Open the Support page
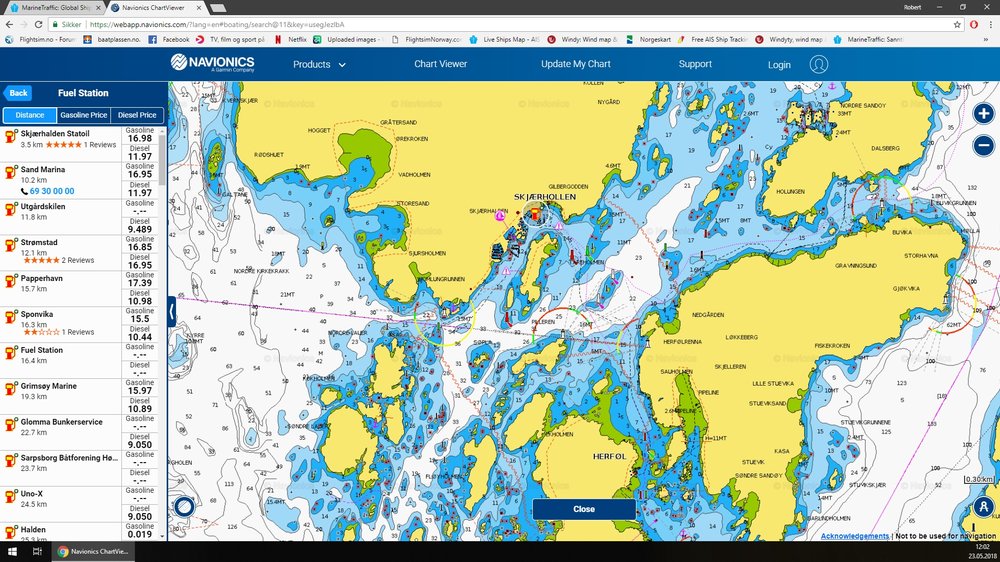 tap(695, 64)
